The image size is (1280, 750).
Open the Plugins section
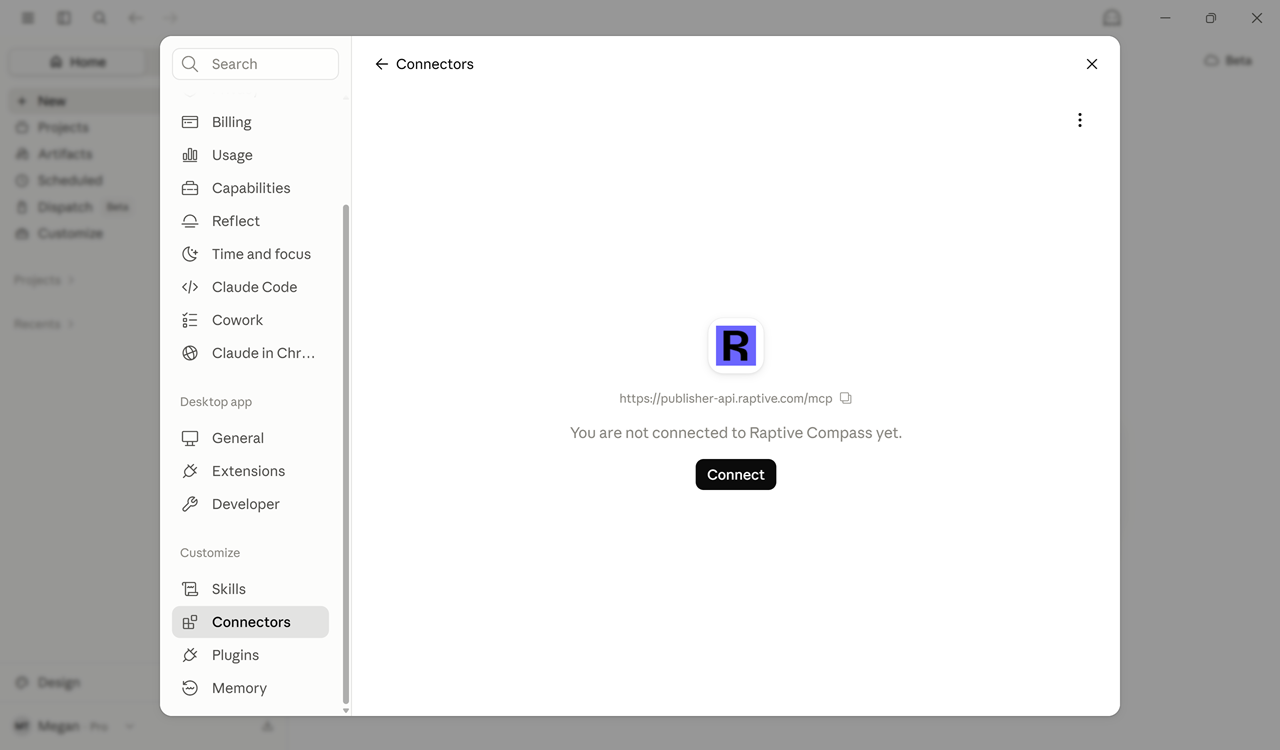(250, 655)
